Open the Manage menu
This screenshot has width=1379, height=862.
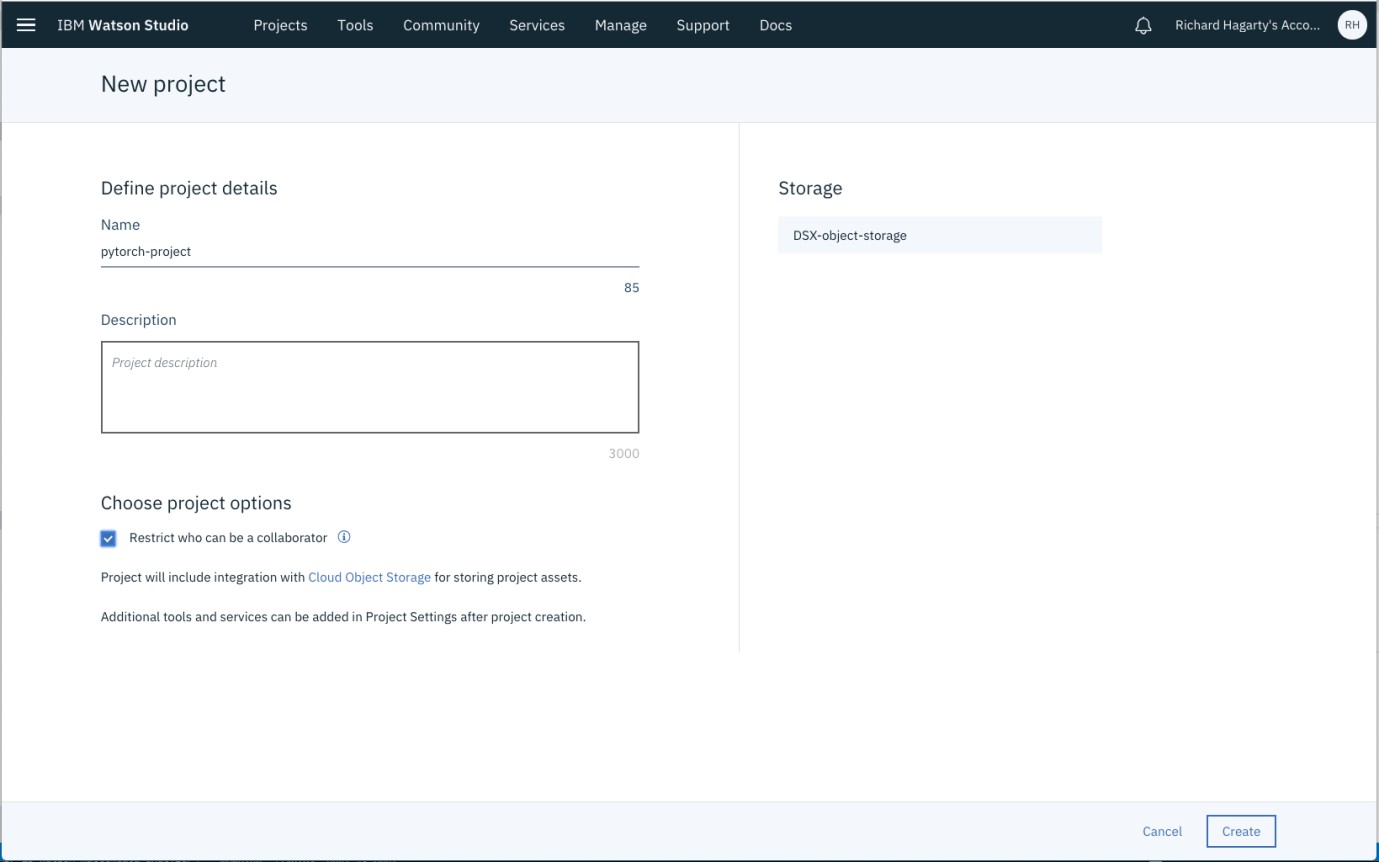coord(620,25)
